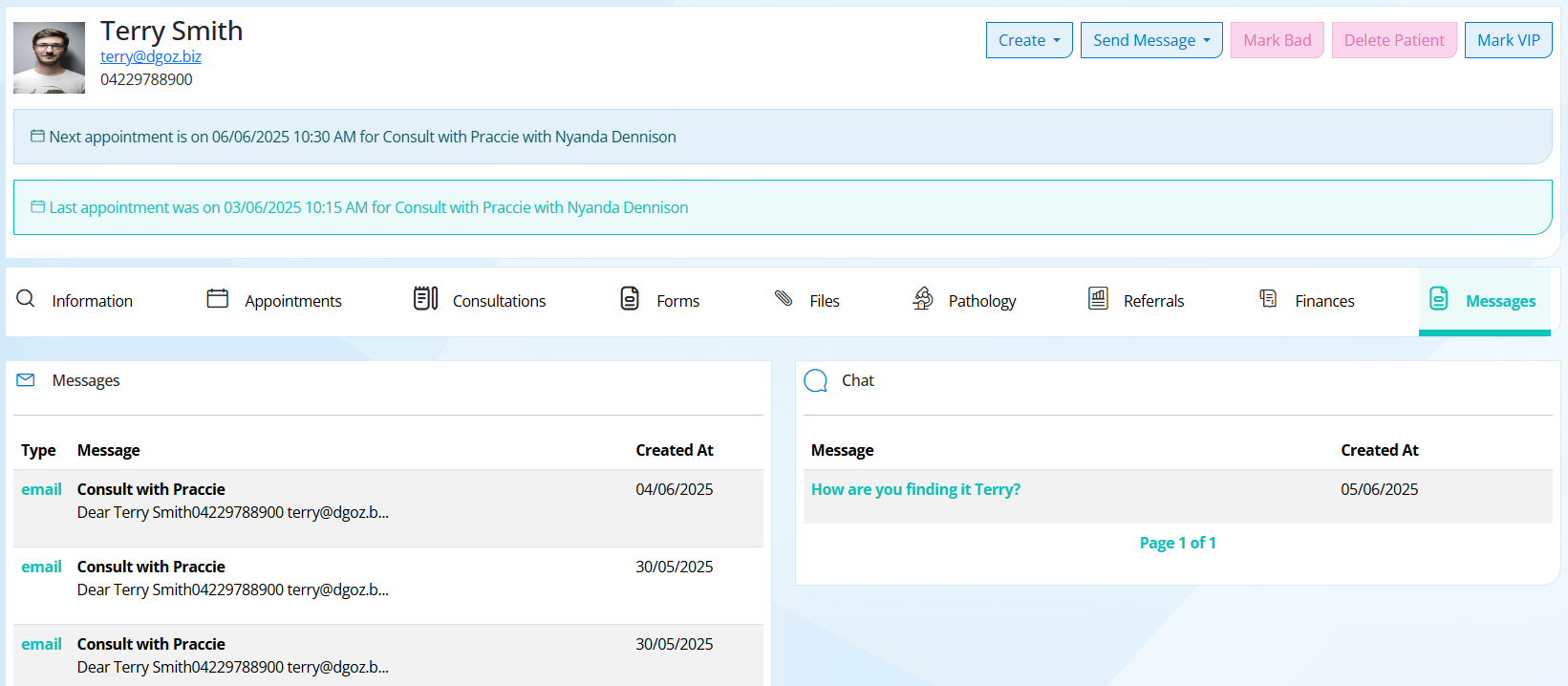Image resolution: width=1568 pixels, height=686 pixels.
Task: Click the Pathology microscope icon
Action: (x=923, y=299)
